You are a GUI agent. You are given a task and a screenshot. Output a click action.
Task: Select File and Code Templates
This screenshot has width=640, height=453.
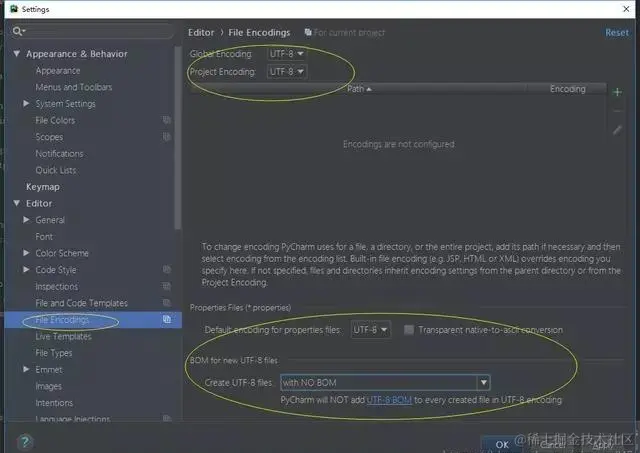(82, 303)
